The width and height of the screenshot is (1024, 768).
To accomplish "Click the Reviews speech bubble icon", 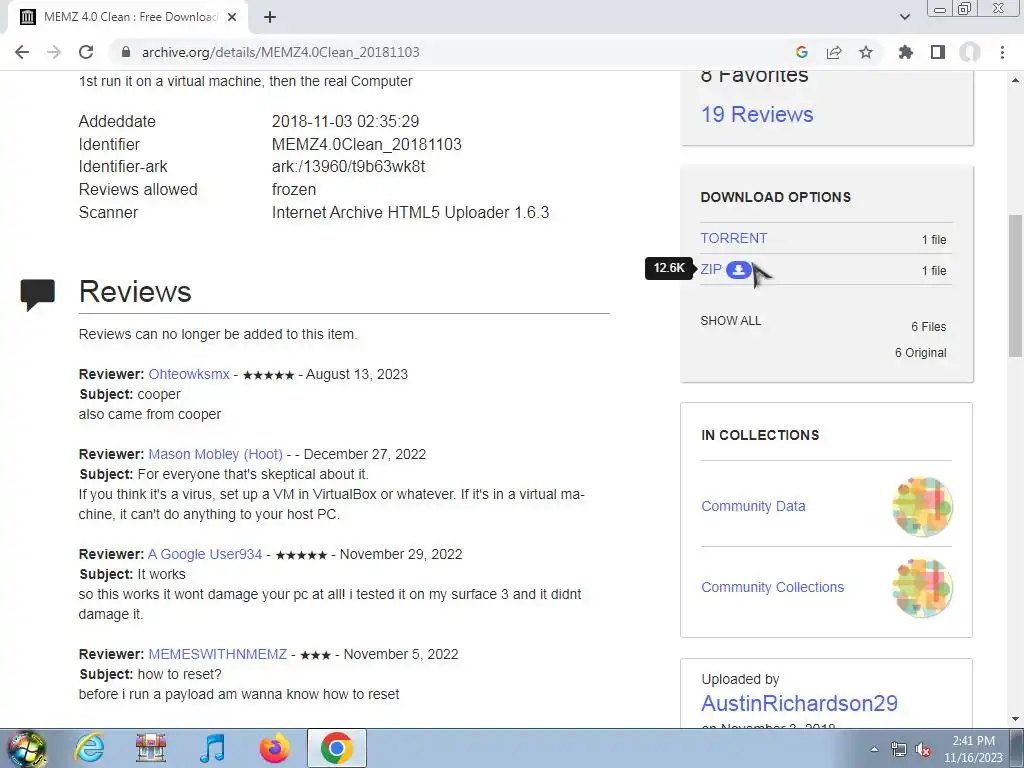I will coord(37,295).
